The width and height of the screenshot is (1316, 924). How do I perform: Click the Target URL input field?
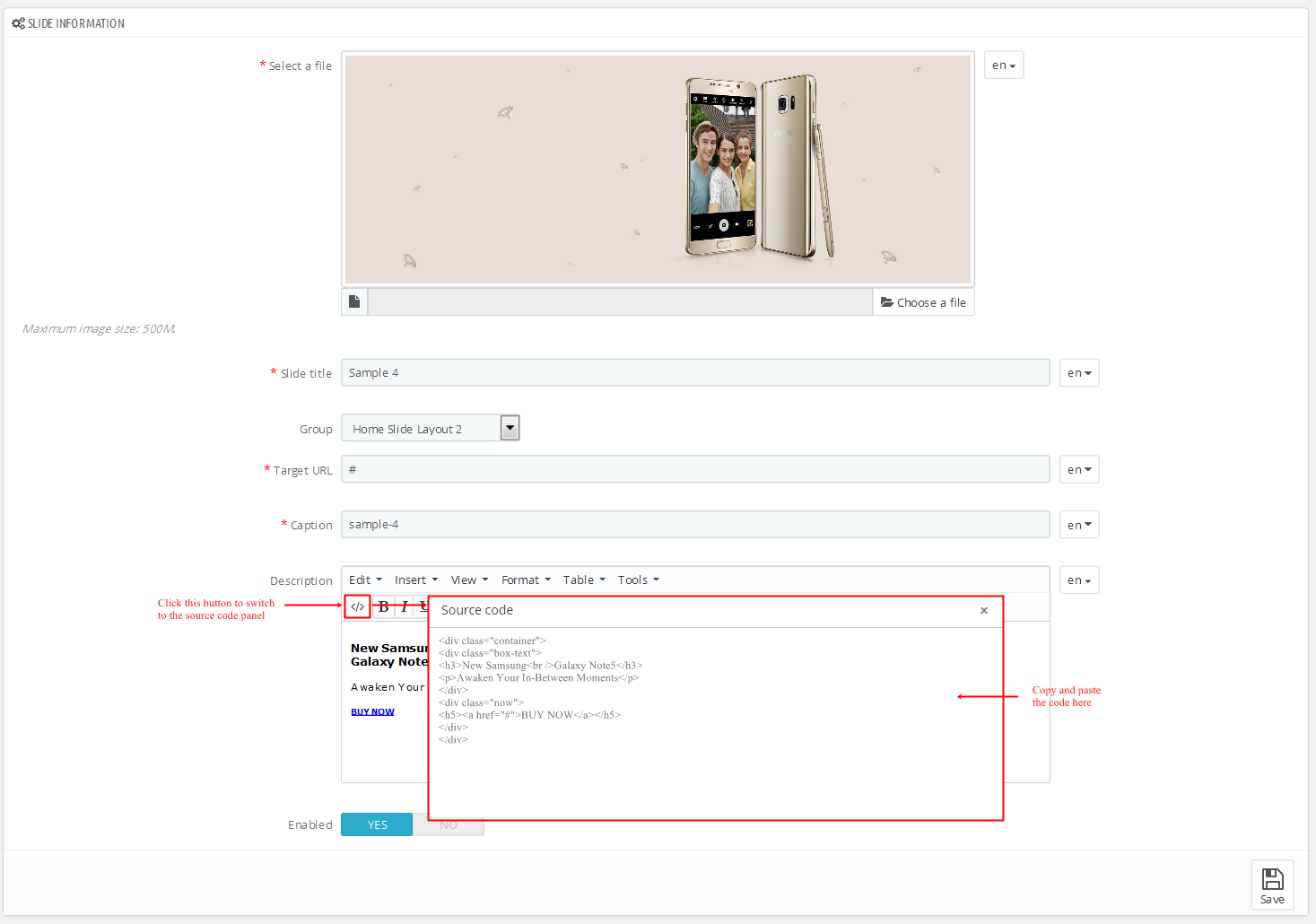pyautogui.click(x=695, y=469)
